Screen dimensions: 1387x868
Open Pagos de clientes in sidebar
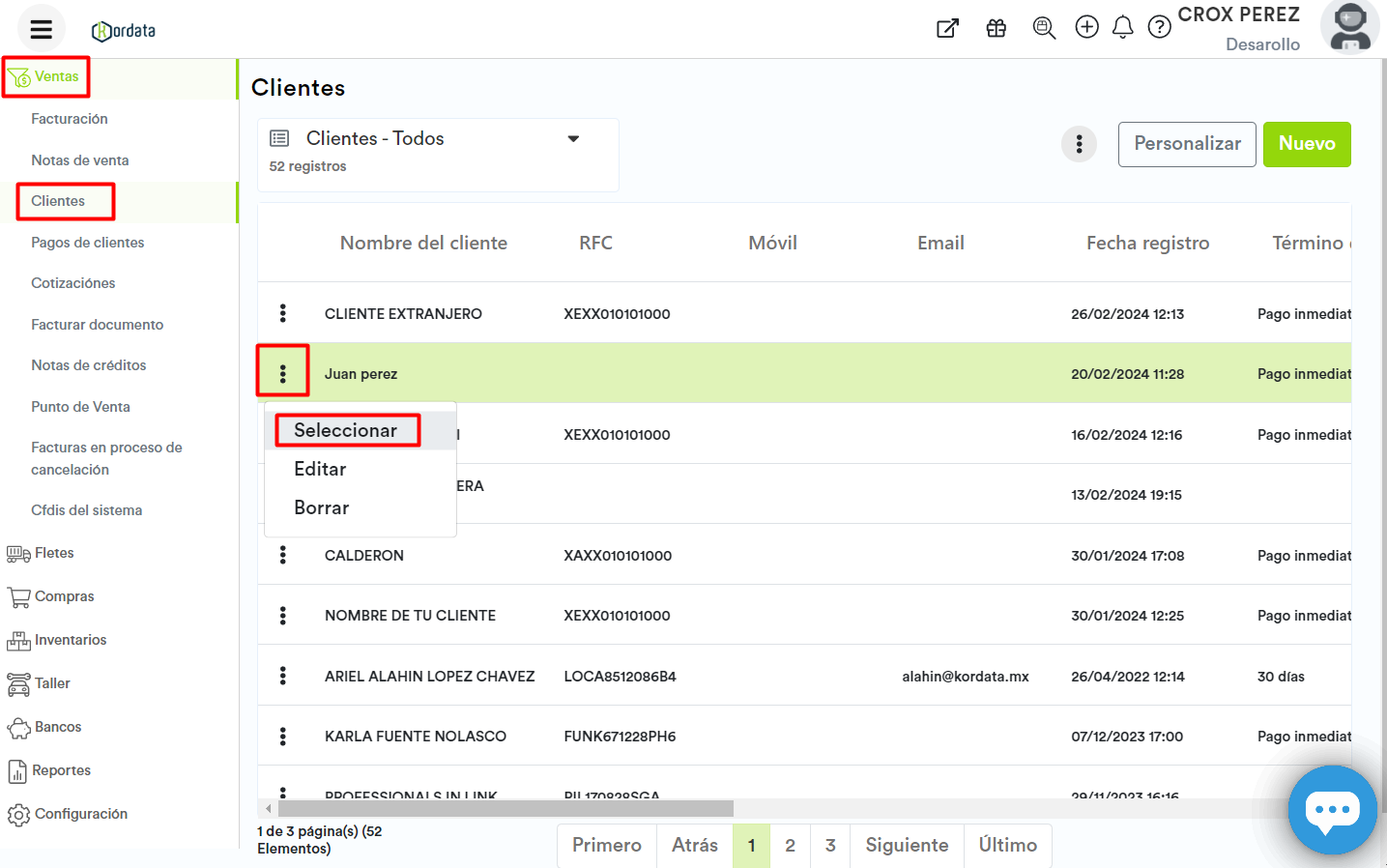tap(87, 243)
